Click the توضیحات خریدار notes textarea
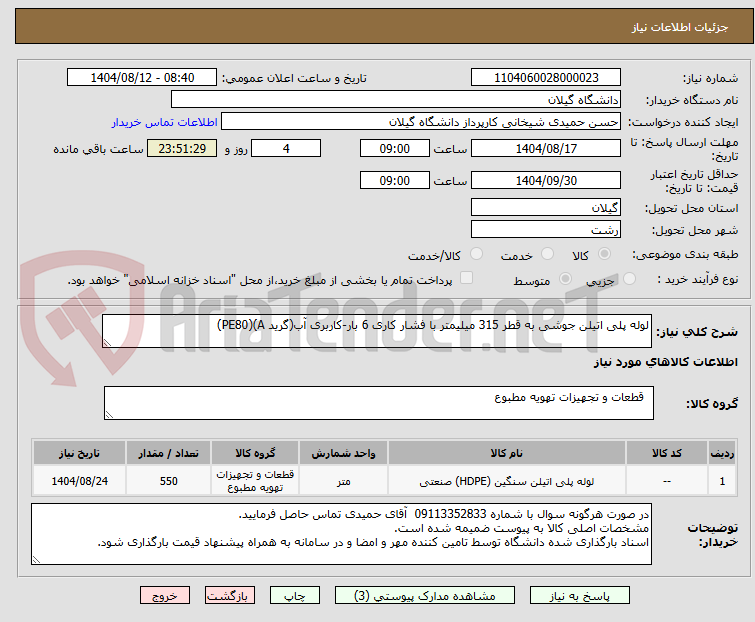Viewport: 755px width, 622px height. [341, 534]
